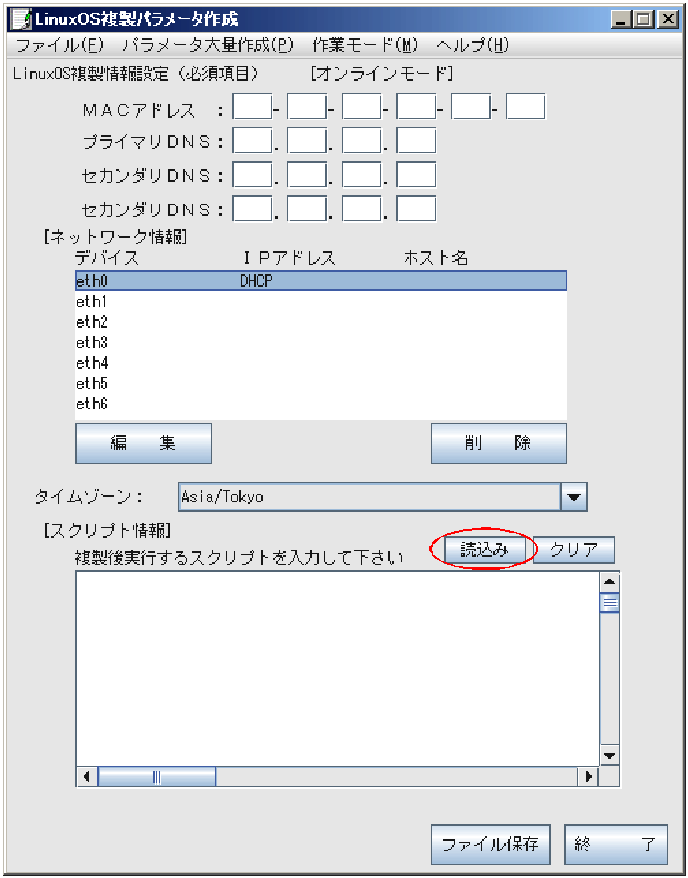Click the last MAC address field

pyautogui.click(x=526, y=107)
